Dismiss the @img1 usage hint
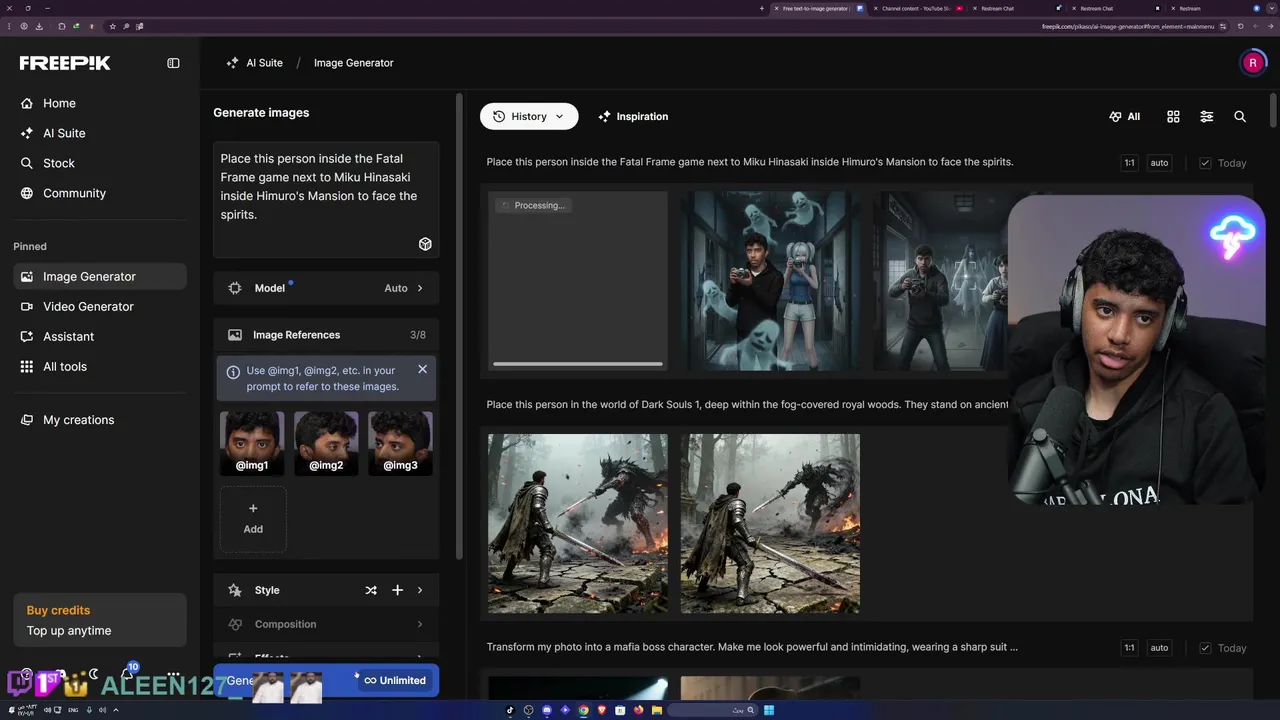This screenshot has height=720, width=1280. coord(422,369)
